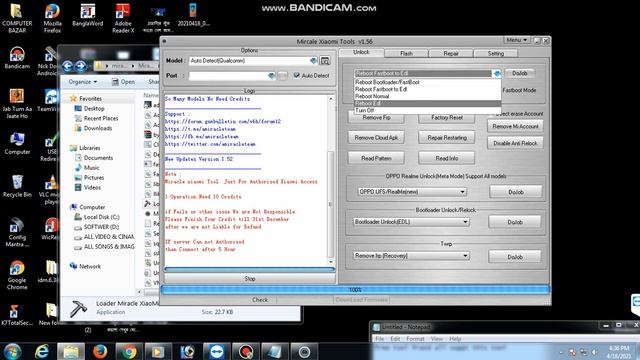The width and height of the screenshot is (640, 360).
Task: Open the Menu dropdown in title bar
Action: [x=517, y=40]
